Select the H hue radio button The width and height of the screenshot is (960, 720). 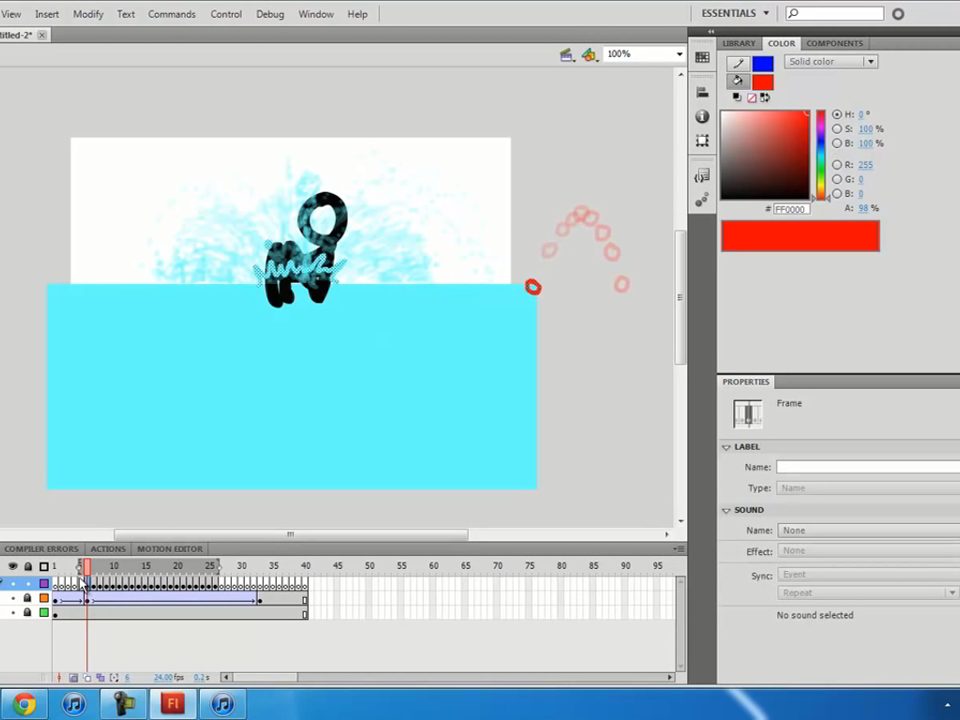837,115
